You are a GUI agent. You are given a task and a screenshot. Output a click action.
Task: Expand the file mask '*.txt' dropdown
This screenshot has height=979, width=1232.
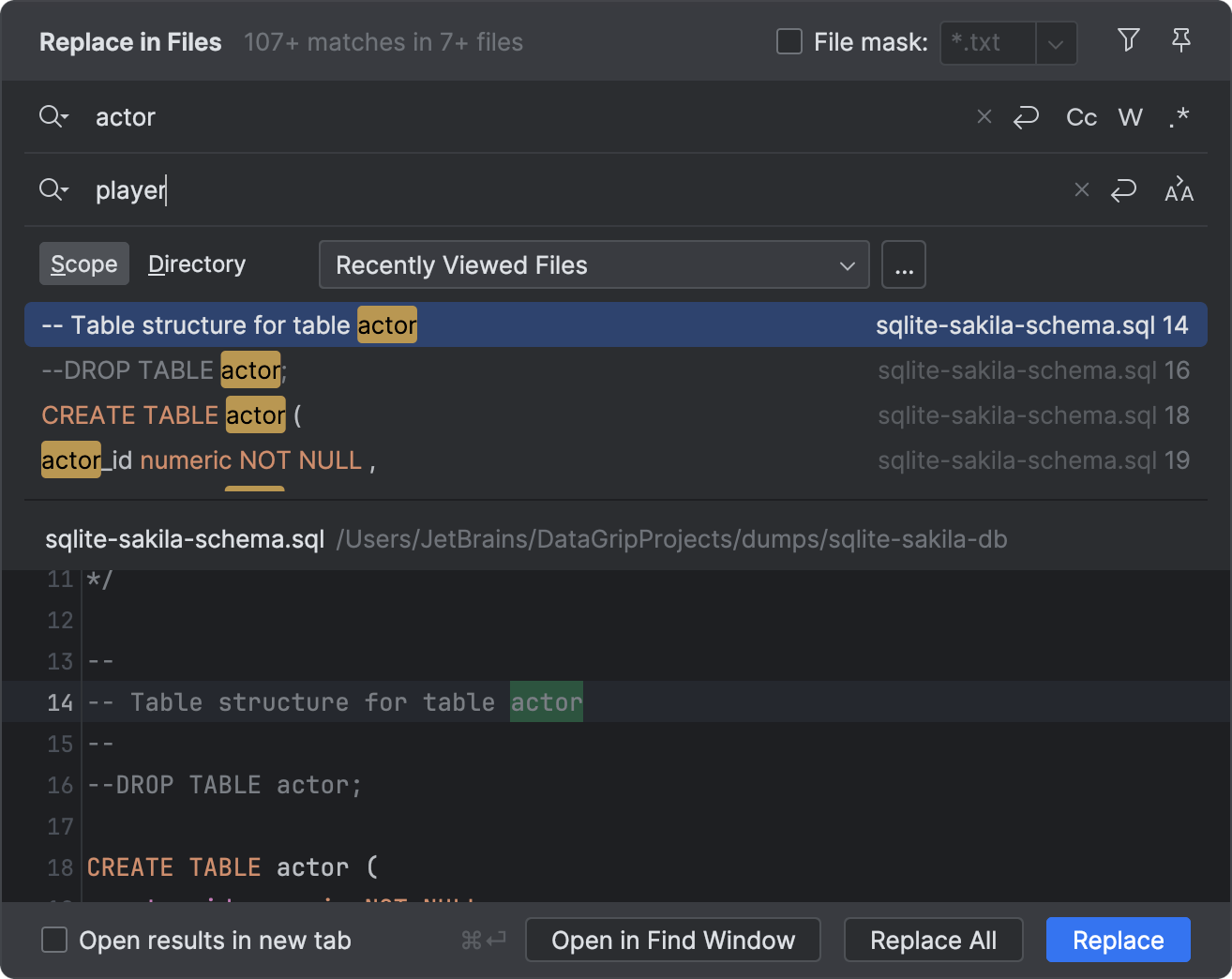point(1057,43)
